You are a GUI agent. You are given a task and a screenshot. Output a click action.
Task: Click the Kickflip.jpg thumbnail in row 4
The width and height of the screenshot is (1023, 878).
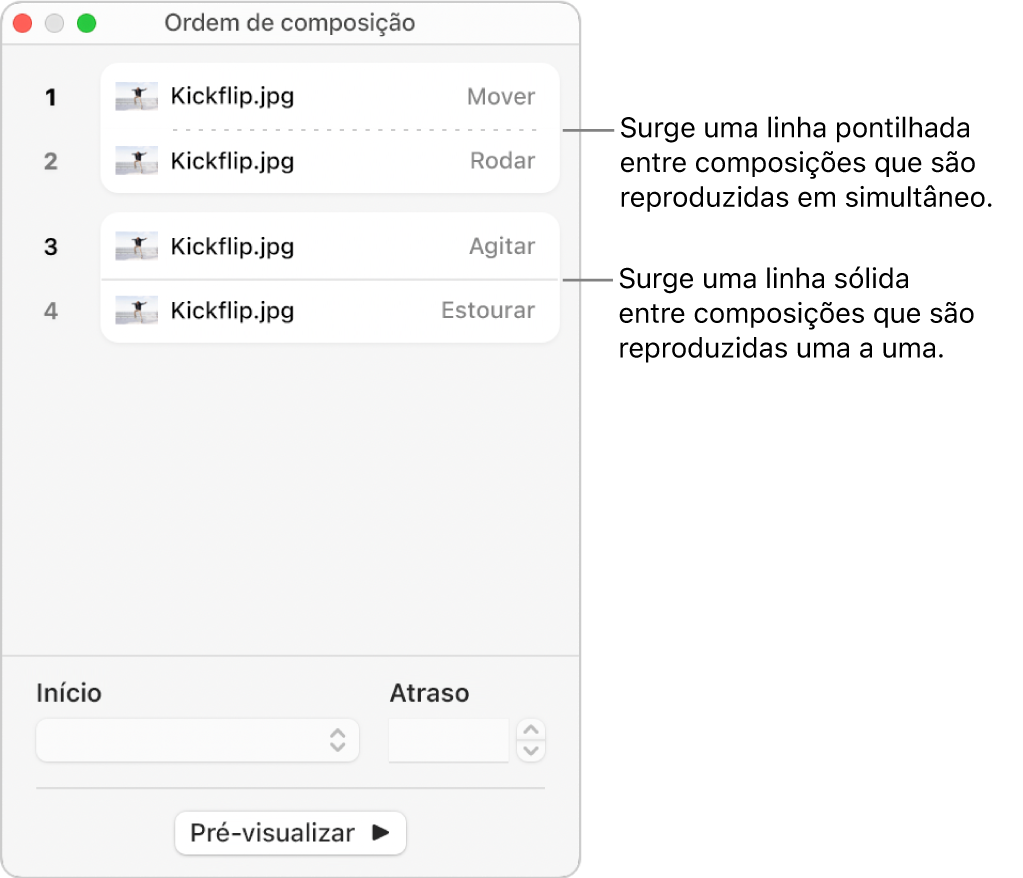[136, 310]
